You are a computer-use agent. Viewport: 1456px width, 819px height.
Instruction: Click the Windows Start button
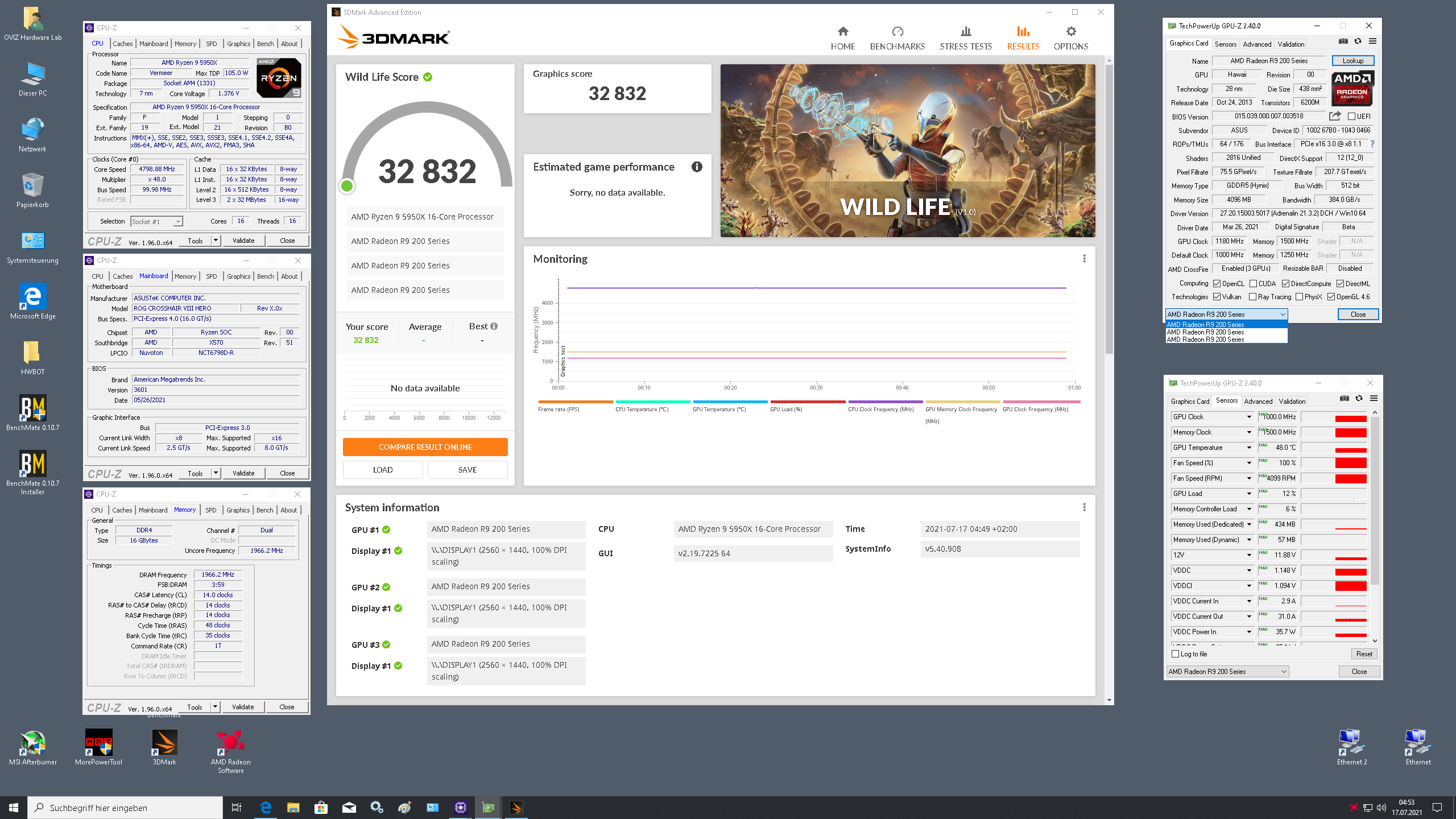coord(14,808)
